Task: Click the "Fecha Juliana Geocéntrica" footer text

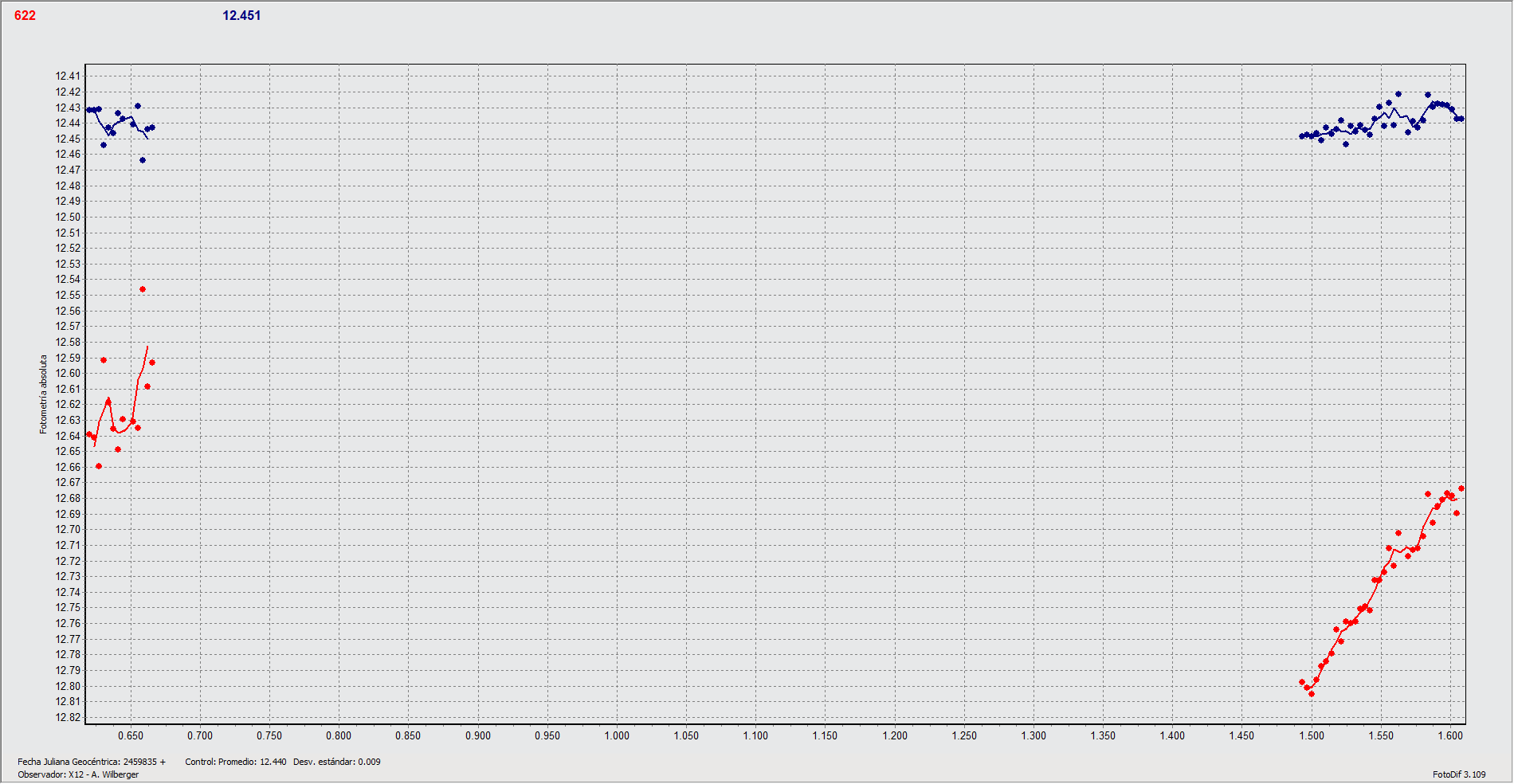Action: [92, 762]
